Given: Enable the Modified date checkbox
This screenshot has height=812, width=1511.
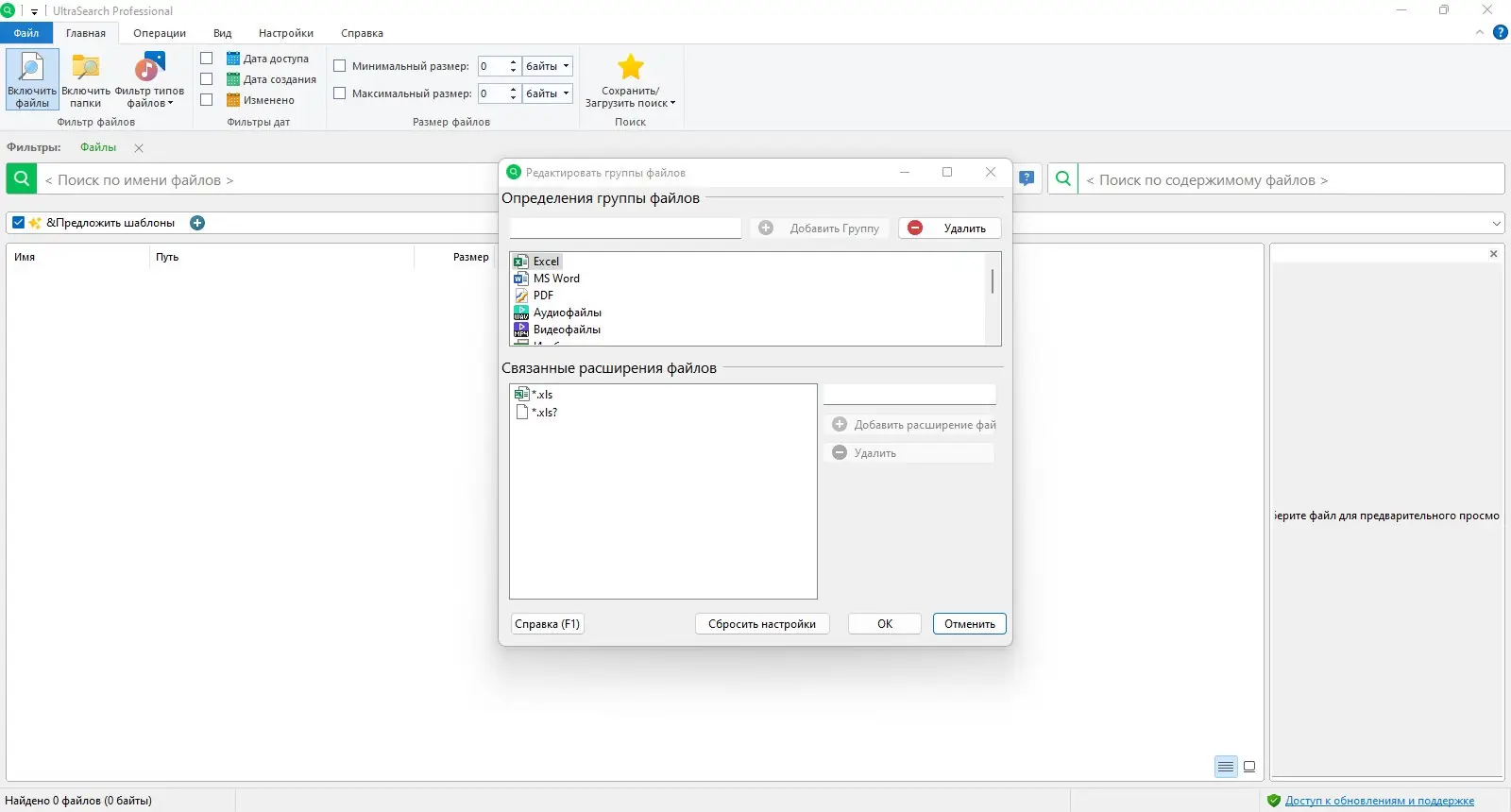Looking at the screenshot, I should coord(207,100).
